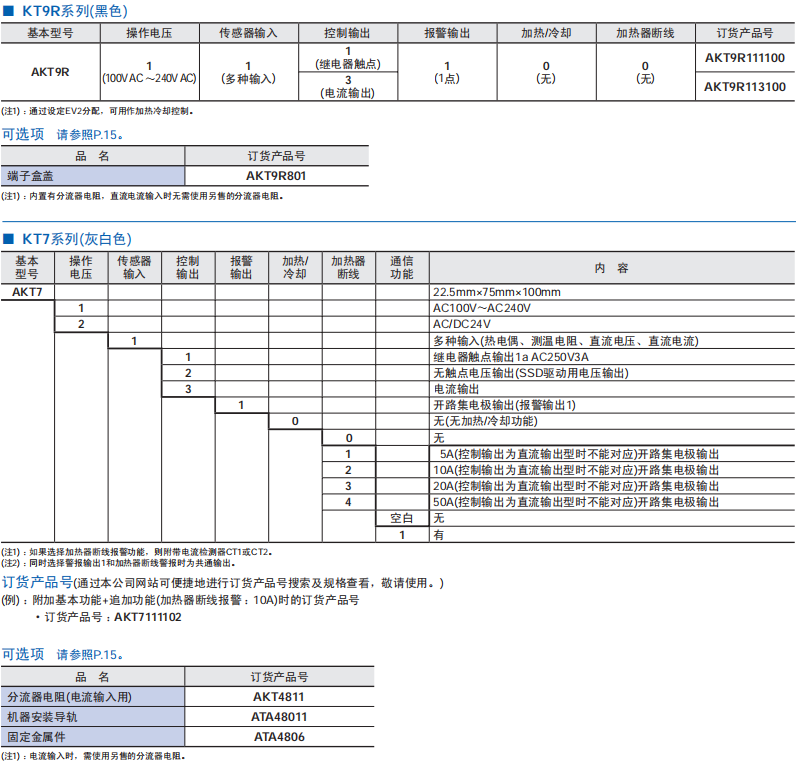The width and height of the screenshot is (796, 767).
Task: Click the blue square beside KT9R系列(黑色)
Action: point(10,10)
